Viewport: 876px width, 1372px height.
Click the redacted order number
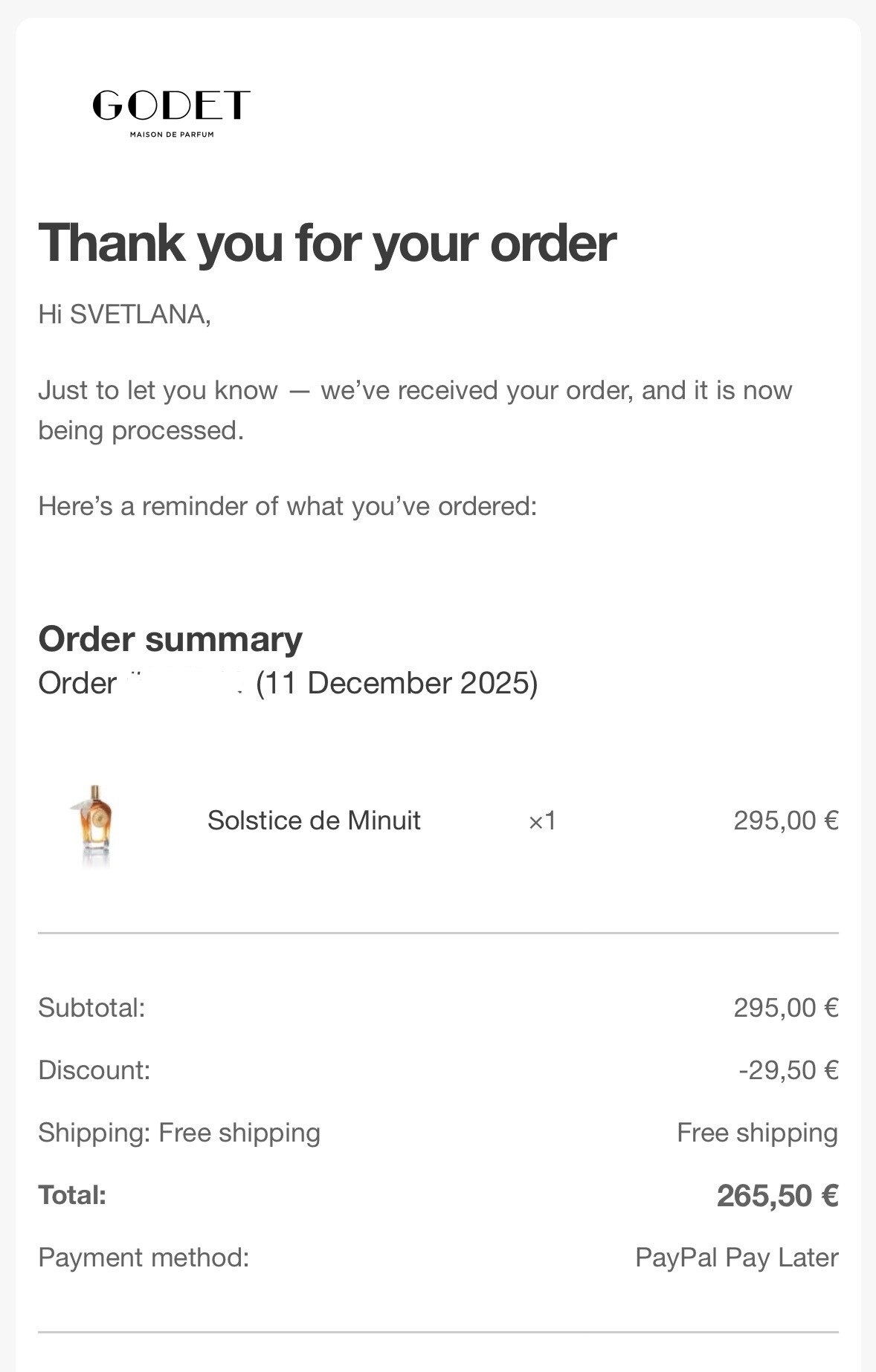point(184,683)
